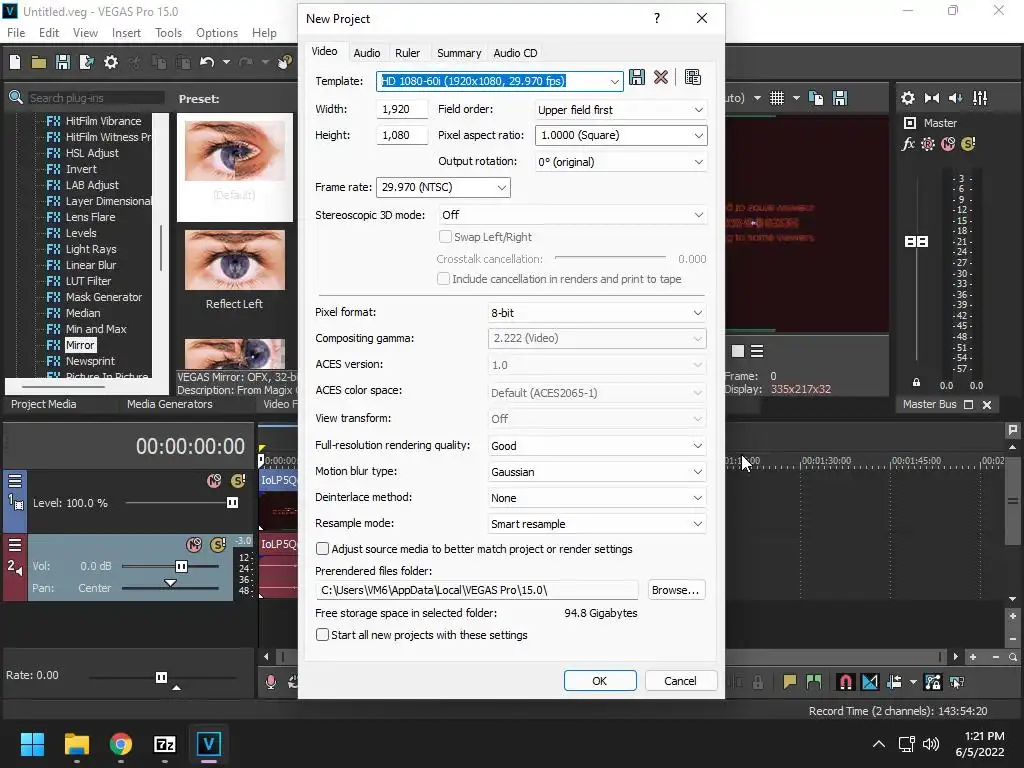
Task: Switch to the Audio CD tab
Action: pos(515,53)
